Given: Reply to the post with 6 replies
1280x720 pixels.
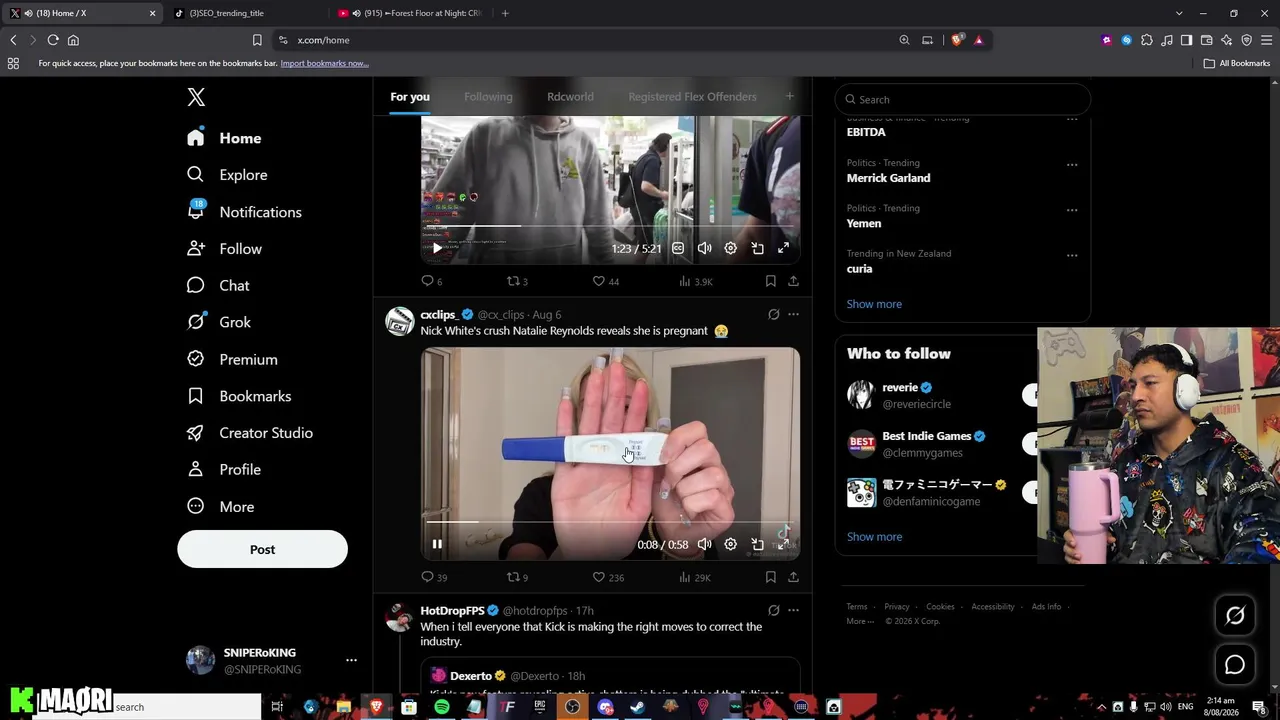Looking at the screenshot, I should tap(432, 281).
